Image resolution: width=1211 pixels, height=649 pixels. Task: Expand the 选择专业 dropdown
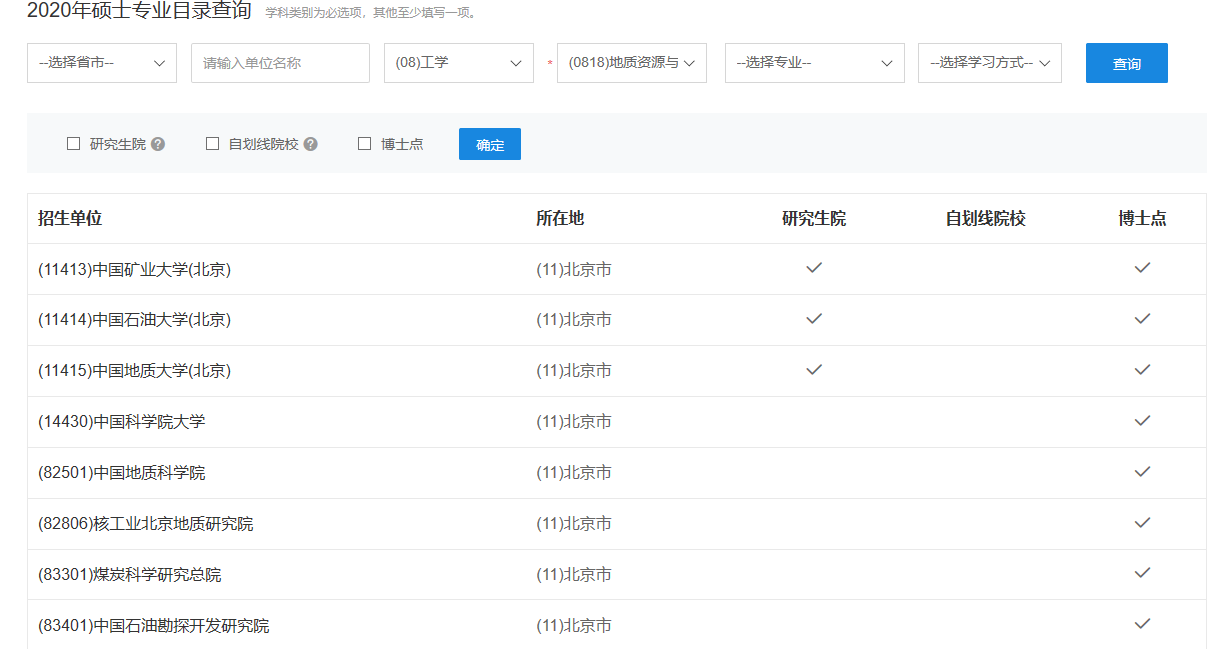coord(814,63)
